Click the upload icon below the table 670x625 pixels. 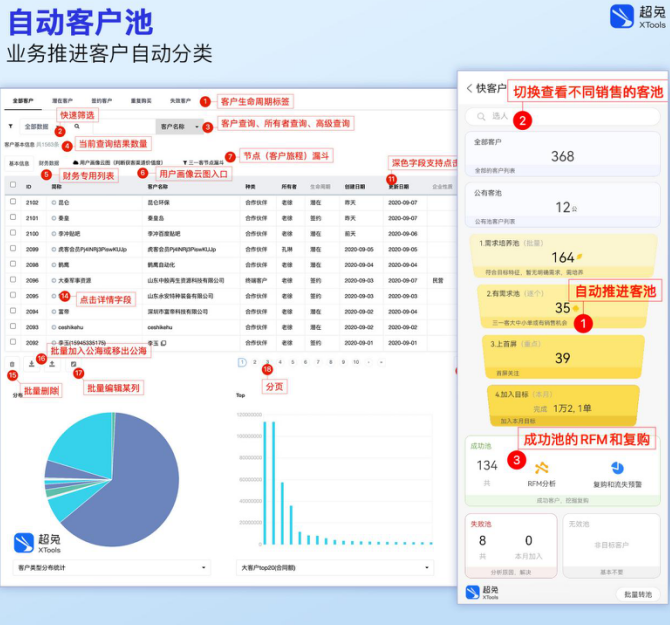(52, 363)
